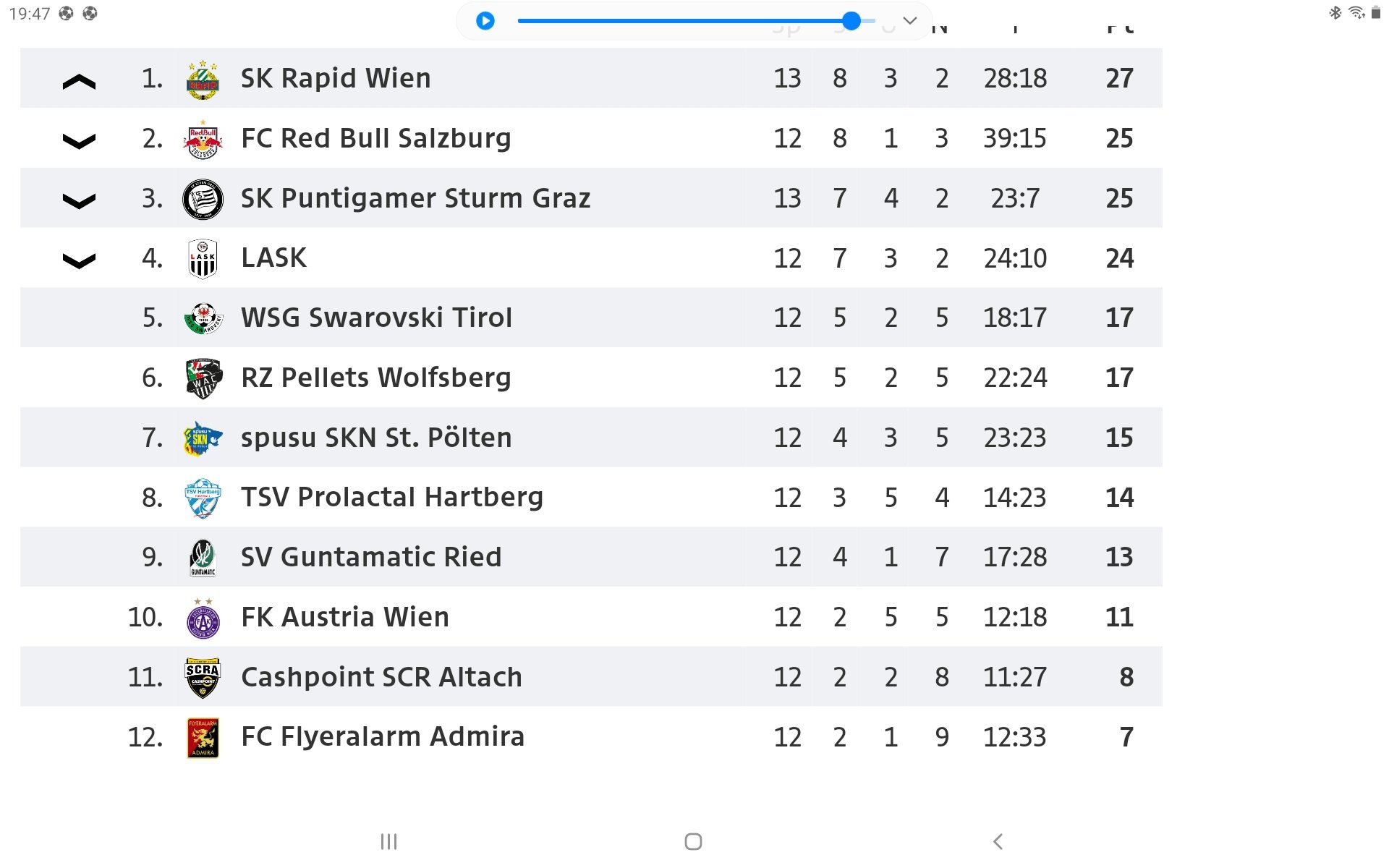
Task: Click the SK Rapid Wien club crest
Action: [203, 79]
